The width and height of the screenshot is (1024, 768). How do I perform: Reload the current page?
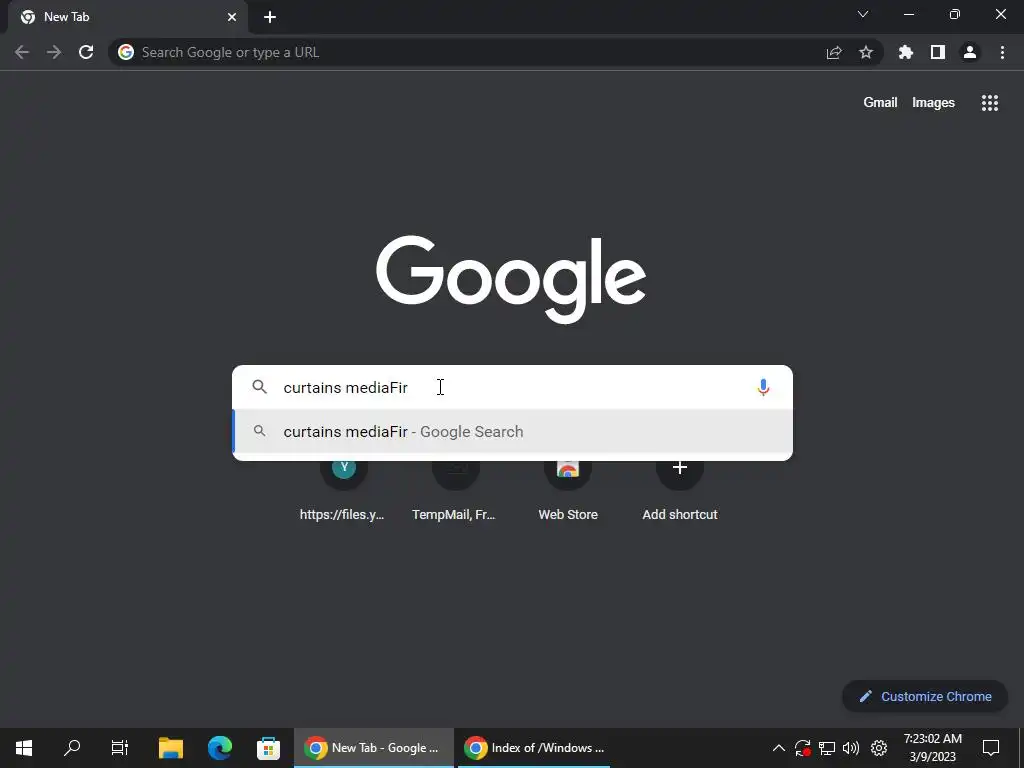pyautogui.click(x=86, y=52)
